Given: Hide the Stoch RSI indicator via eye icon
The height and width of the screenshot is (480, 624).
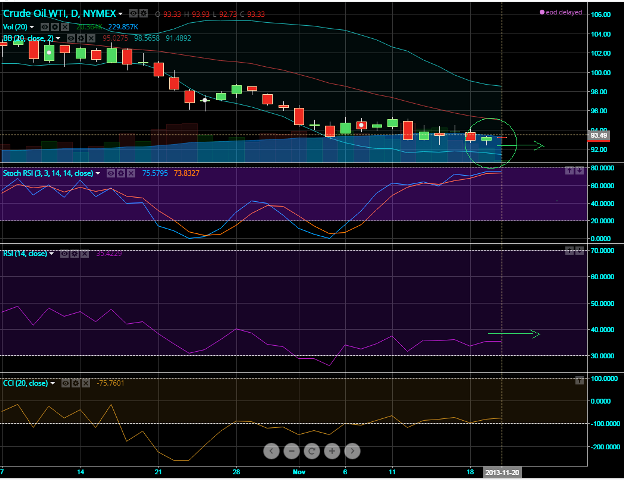Looking at the screenshot, I should click(109, 173).
